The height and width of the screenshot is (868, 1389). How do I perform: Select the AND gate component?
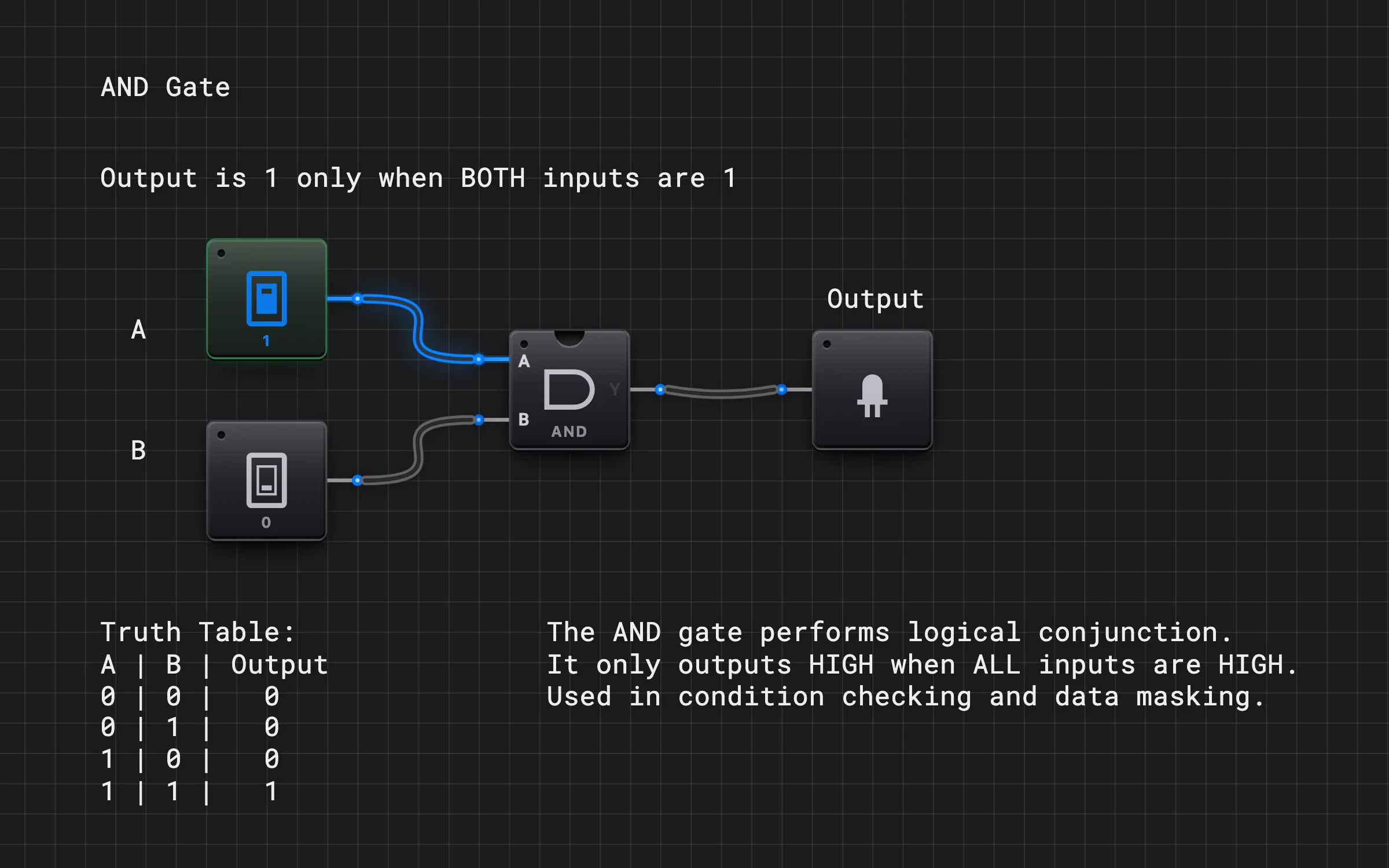point(569,389)
